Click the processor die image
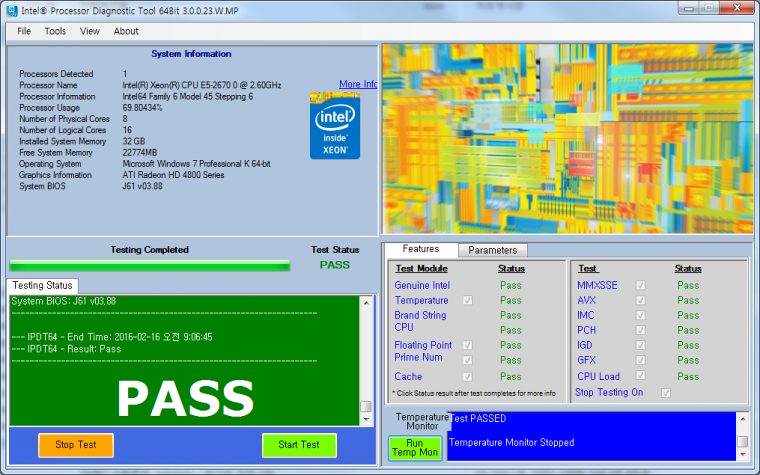Viewport: 760px width, 475px height. pyautogui.click(x=567, y=139)
